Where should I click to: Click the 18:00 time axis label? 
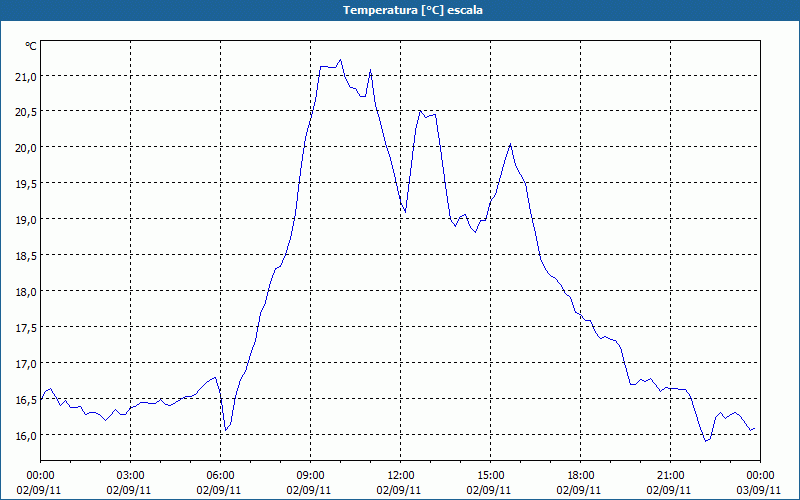[x=581, y=476]
